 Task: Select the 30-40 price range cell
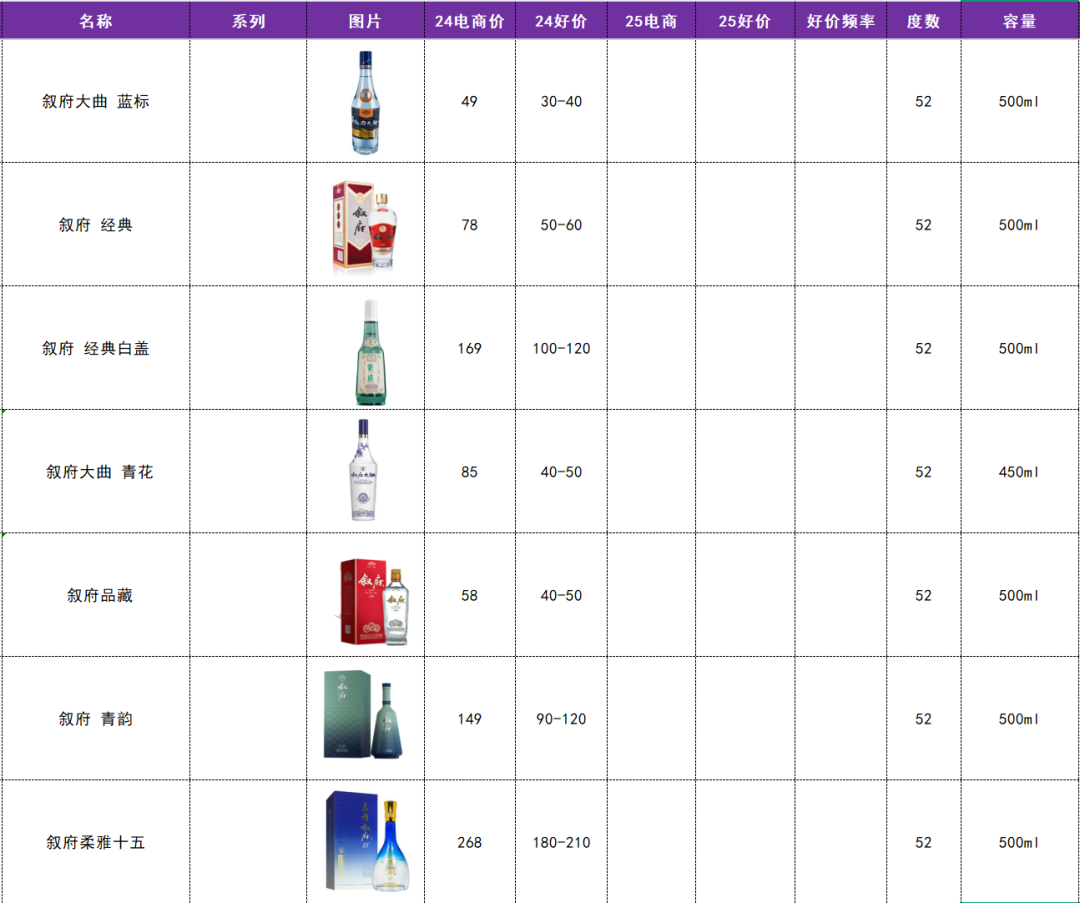pyautogui.click(x=561, y=101)
